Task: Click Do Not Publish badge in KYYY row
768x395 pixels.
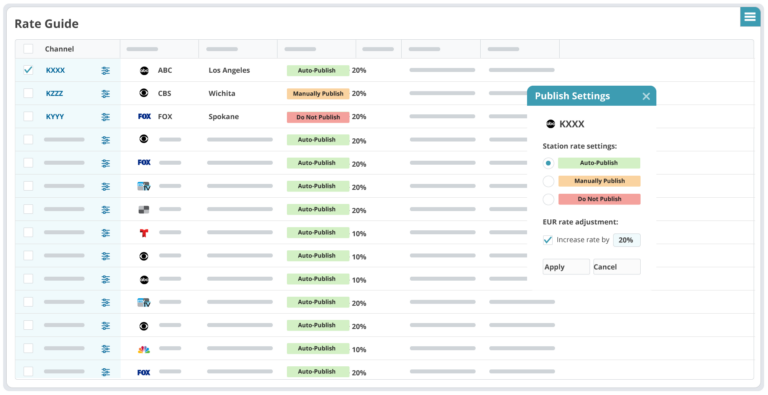Action: (318, 117)
